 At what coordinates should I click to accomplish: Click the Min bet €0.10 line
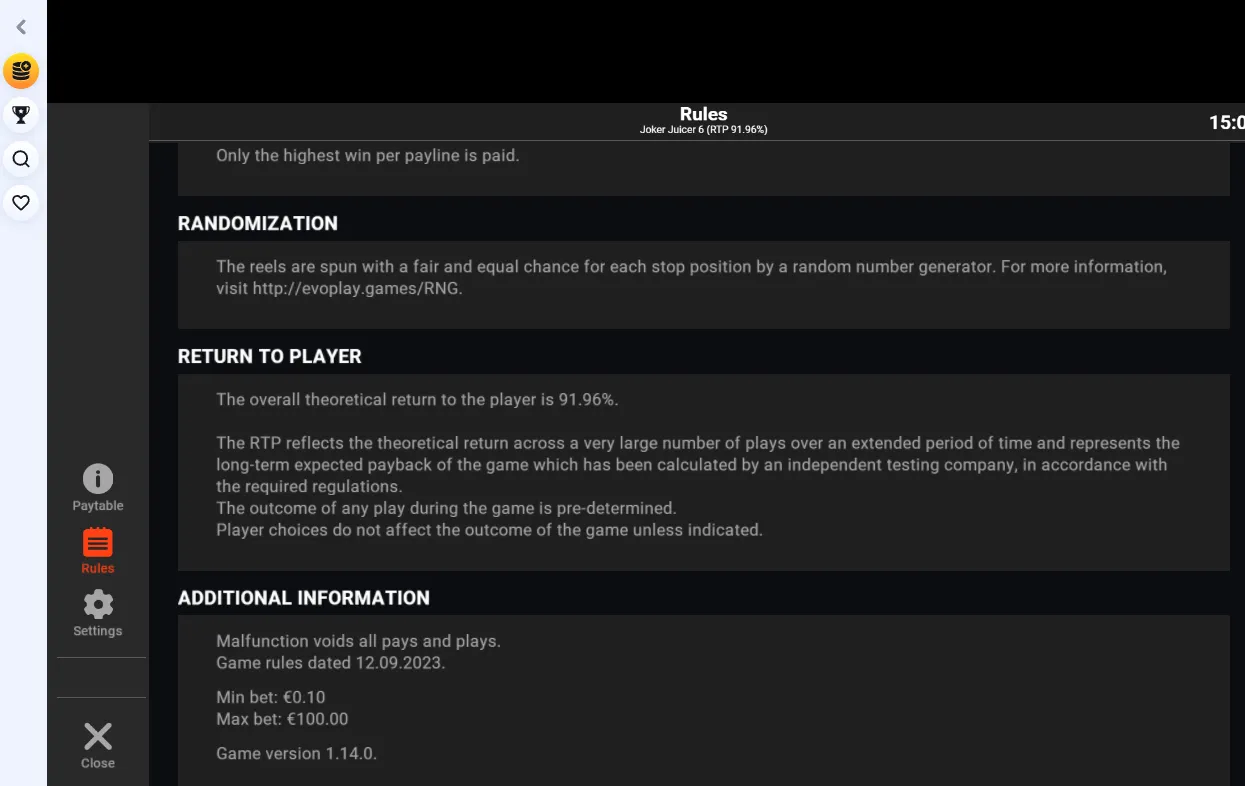click(271, 697)
